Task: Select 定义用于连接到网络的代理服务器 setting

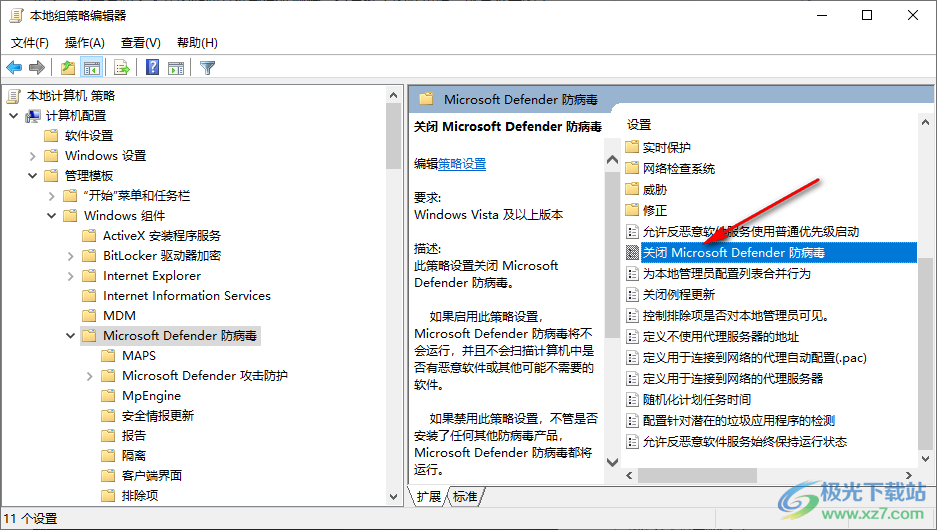Action: (x=733, y=379)
